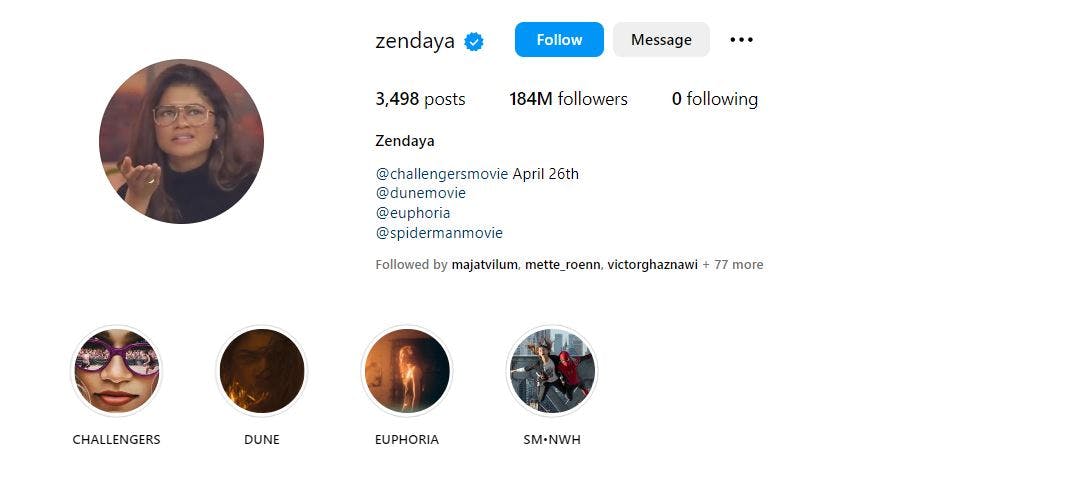Open the @euphoria profile link
Image resolution: width=1067 pixels, height=494 pixels.
pos(413,213)
